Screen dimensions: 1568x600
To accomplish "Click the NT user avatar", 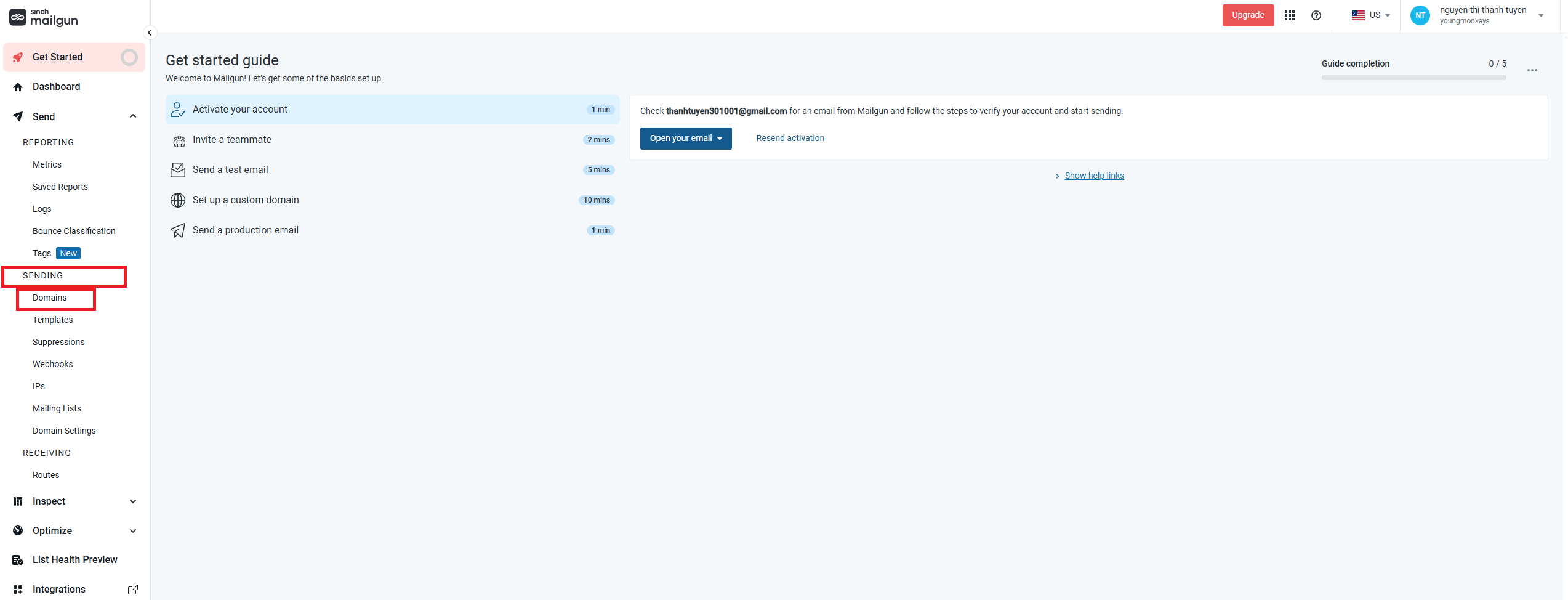I will pyautogui.click(x=1420, y=15).
